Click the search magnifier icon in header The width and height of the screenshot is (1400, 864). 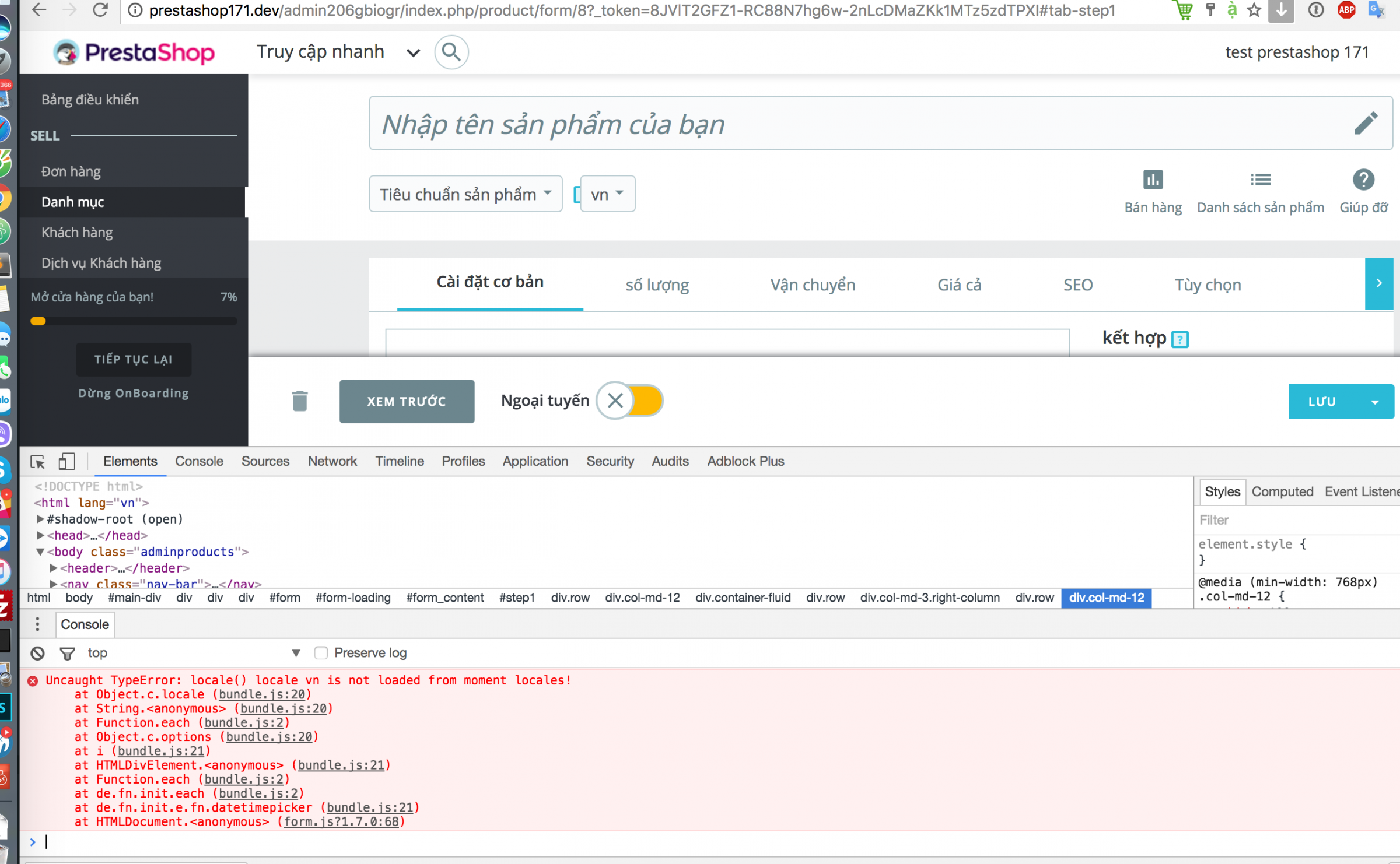click(451, 52)
